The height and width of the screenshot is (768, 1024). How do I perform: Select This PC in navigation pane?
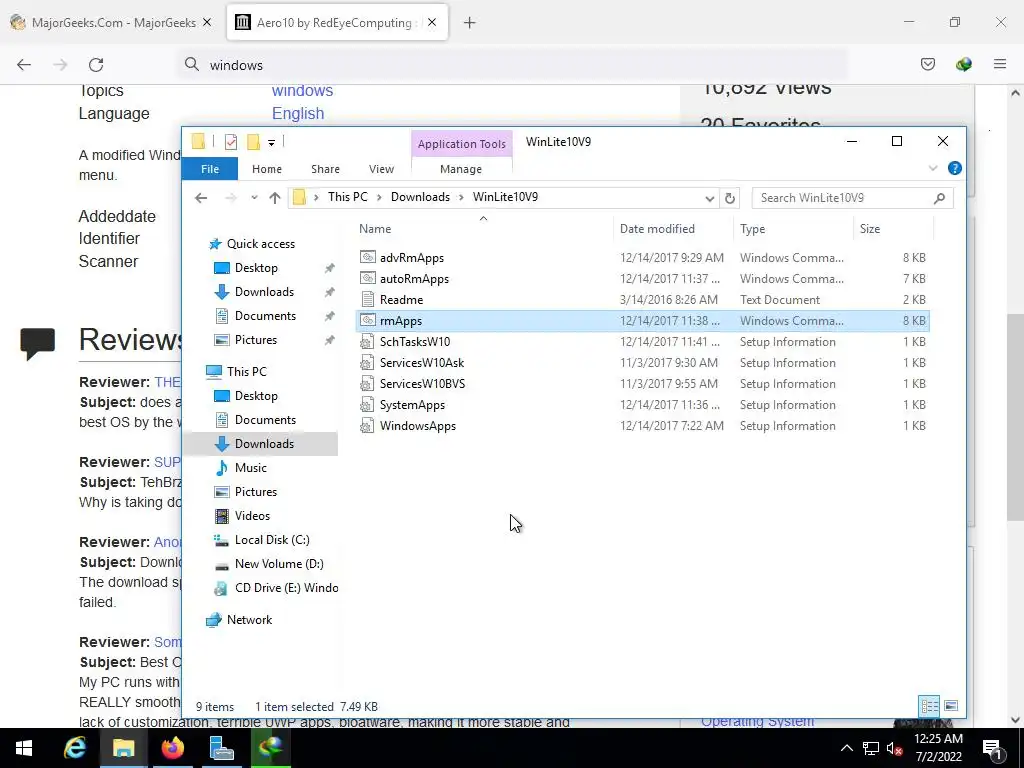[246, 372]
